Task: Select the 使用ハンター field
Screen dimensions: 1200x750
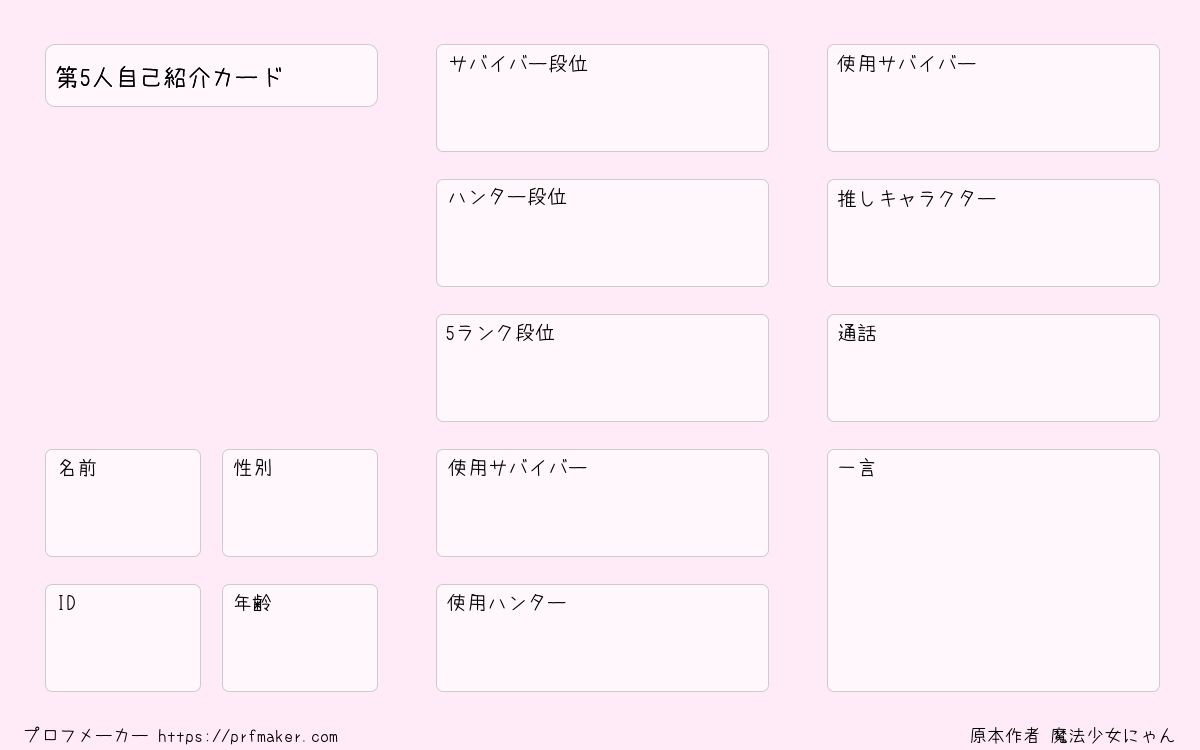Action: click(602, 638)
